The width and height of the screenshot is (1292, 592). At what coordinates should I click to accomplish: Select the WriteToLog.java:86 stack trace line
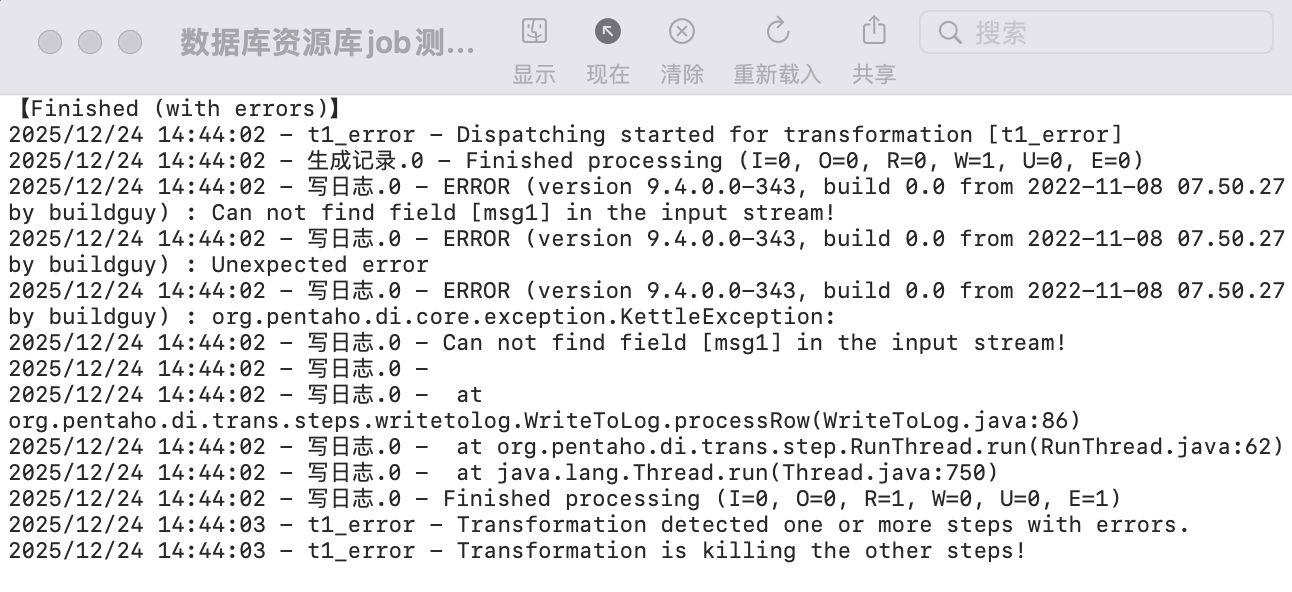point(545,420)
